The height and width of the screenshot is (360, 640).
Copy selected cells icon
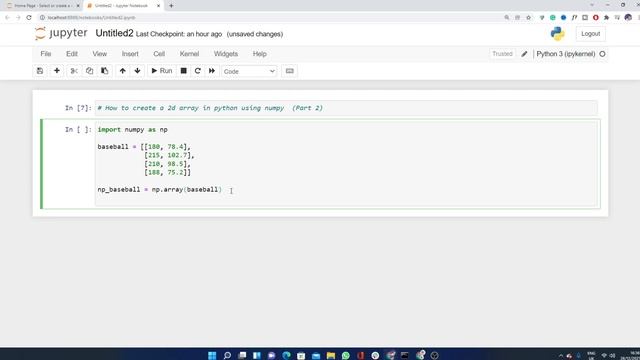coord(89,71)
